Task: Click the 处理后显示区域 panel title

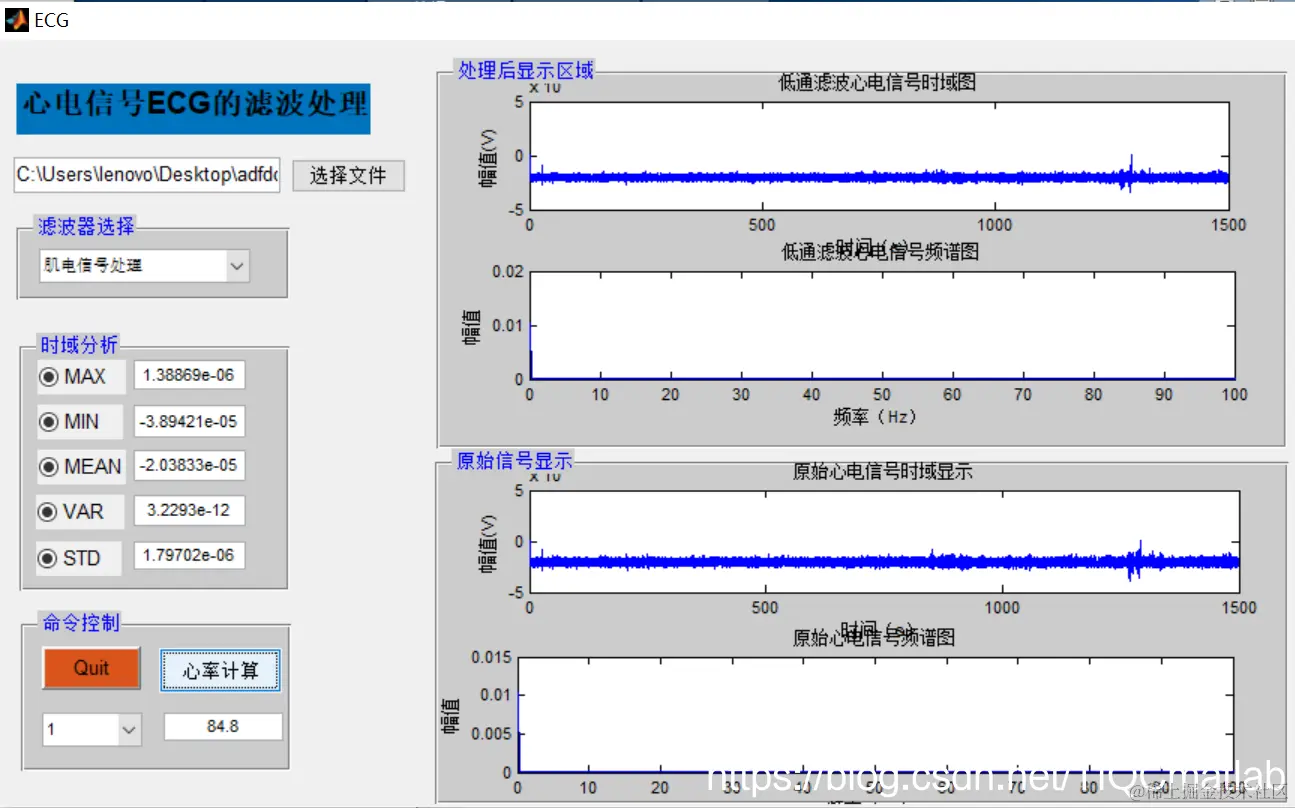Action: coord(526,70)
